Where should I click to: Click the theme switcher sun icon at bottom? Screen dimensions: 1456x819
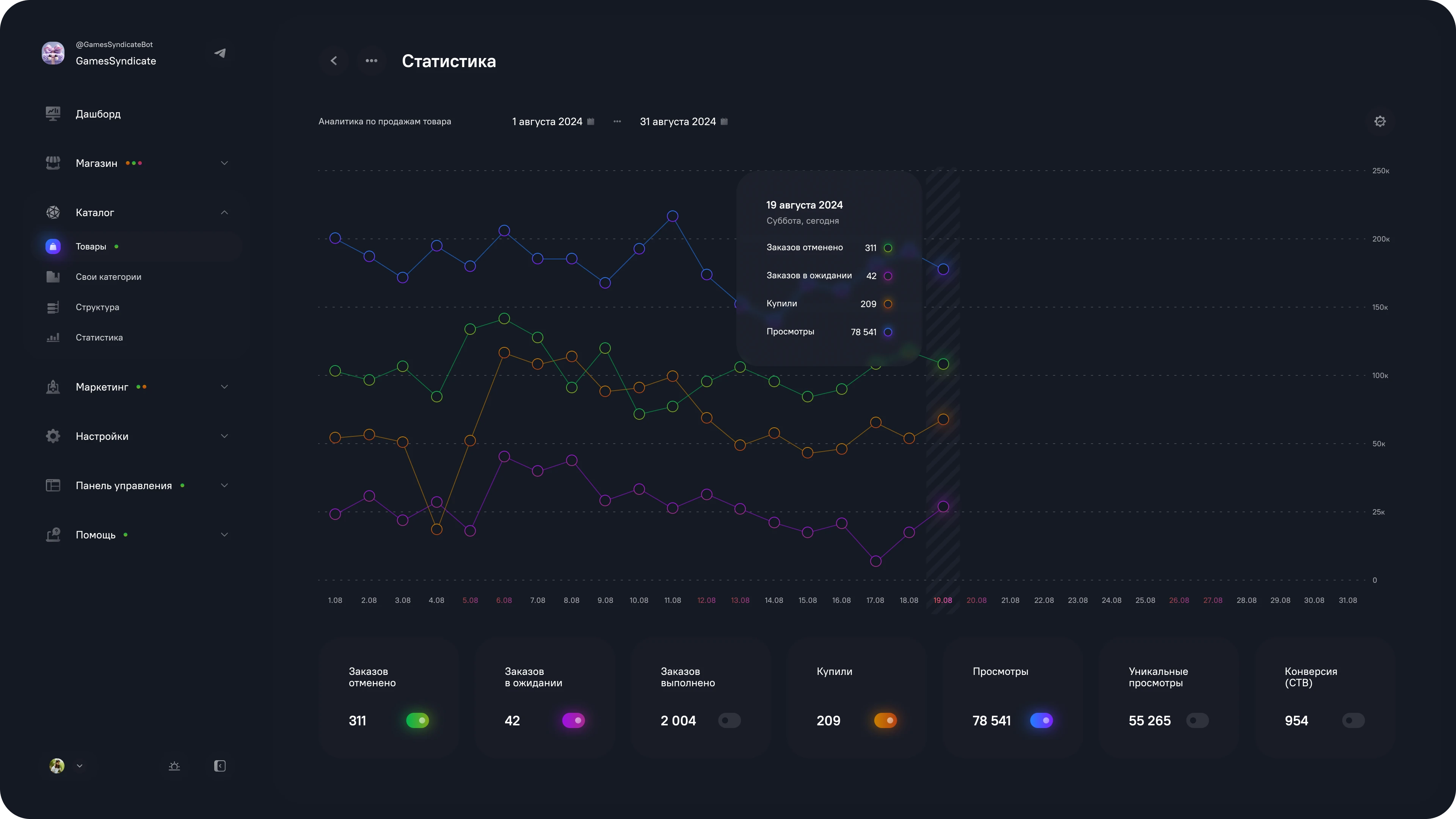click(174, 766)
